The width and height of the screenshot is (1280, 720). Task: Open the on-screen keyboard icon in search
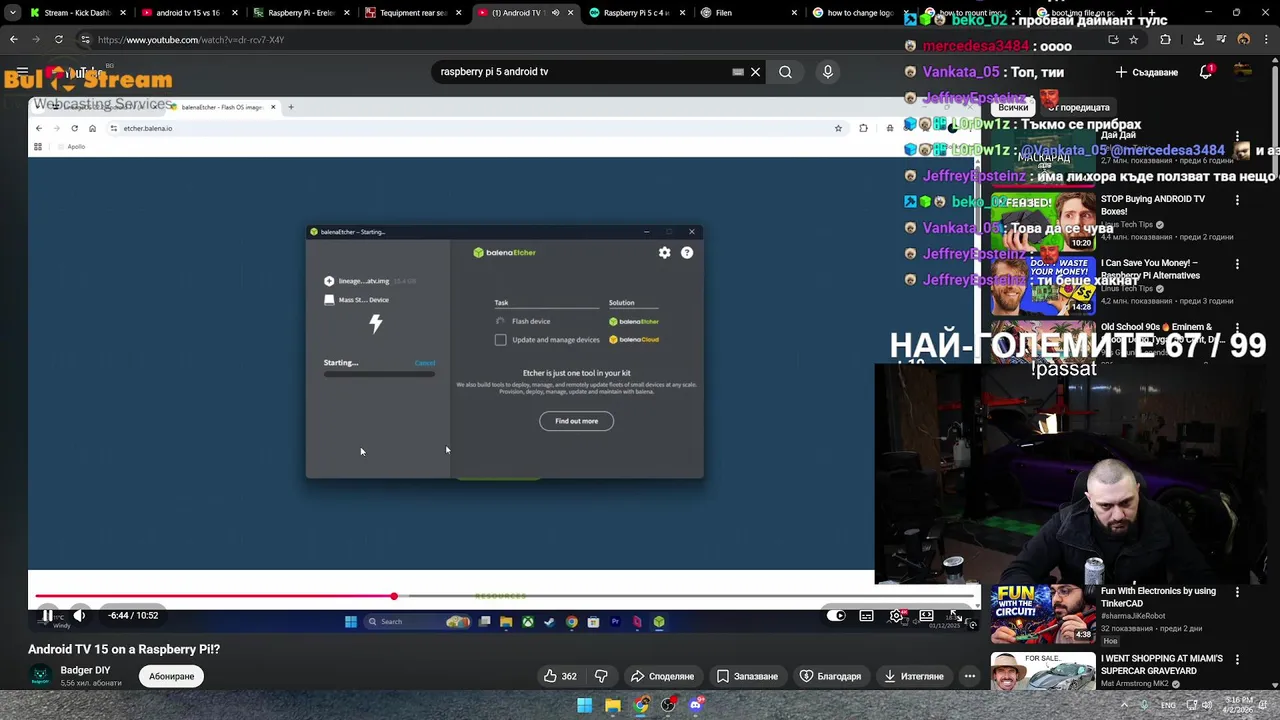coord(738,72)
